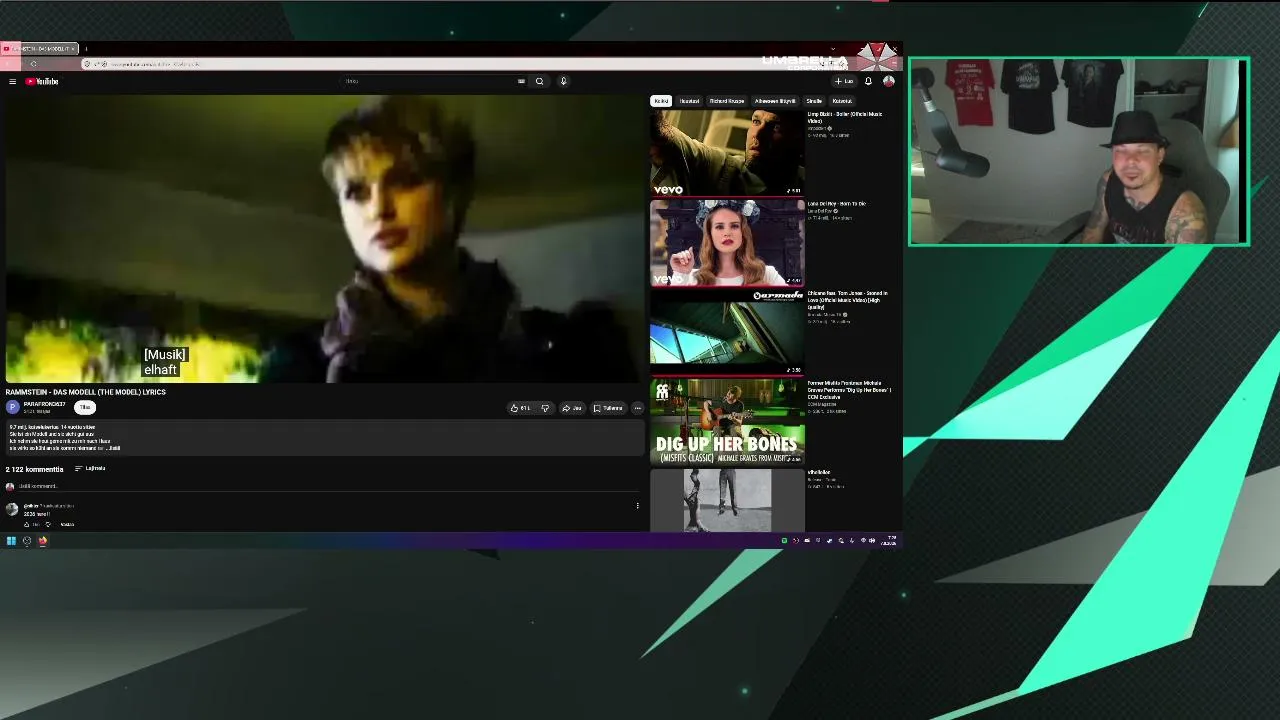Viewport: 1280px width, 720px height.
Task: Go to YouTube home via the logo
Action: 42,81
